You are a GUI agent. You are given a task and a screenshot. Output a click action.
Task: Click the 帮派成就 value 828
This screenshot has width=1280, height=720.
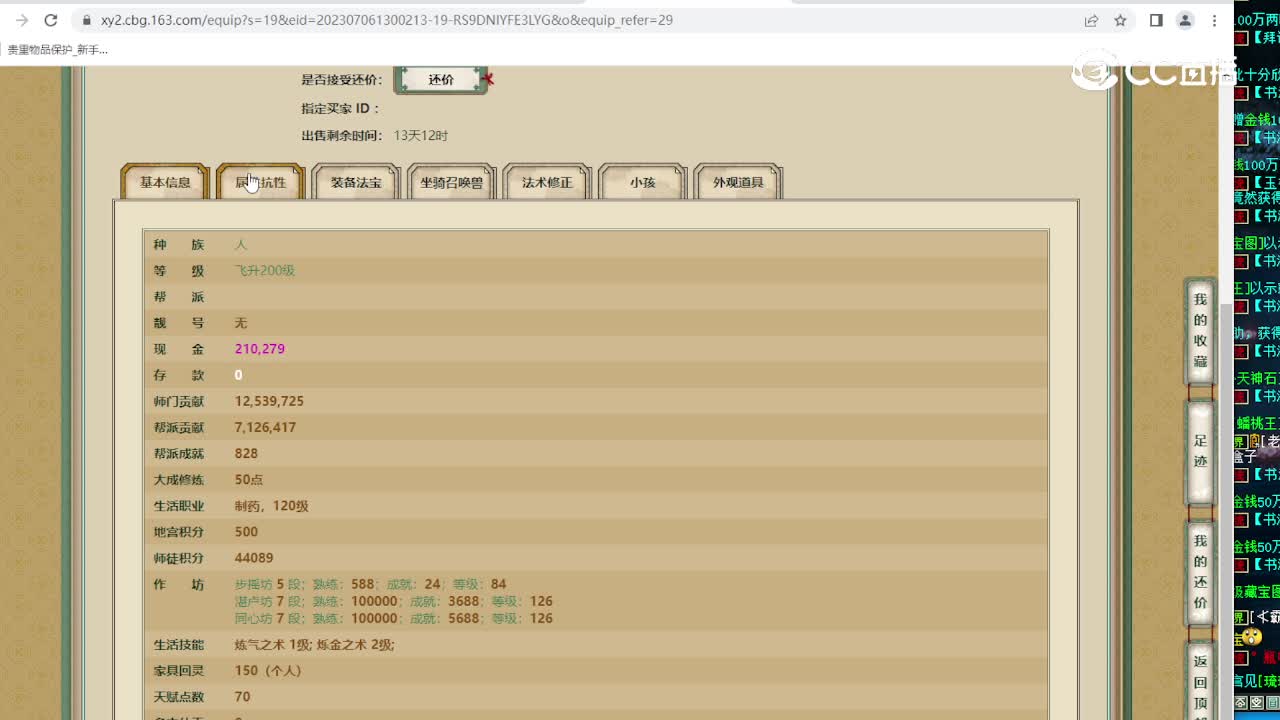(x=246, y=453)
